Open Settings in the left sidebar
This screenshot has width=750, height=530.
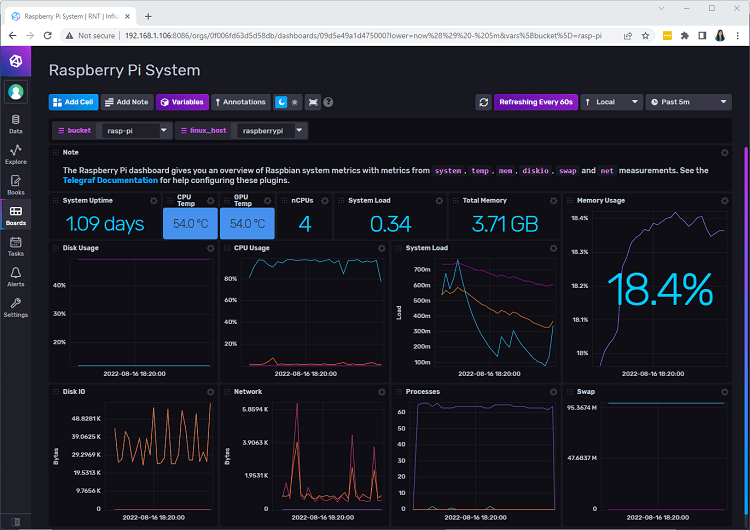pos(15,307)
